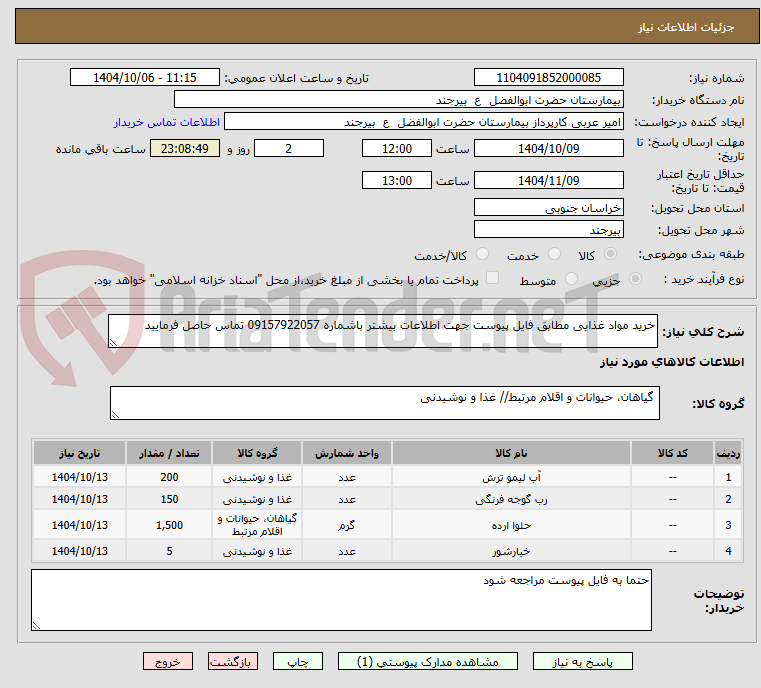Click the خراسان جنوبی province field

(548, 208)
